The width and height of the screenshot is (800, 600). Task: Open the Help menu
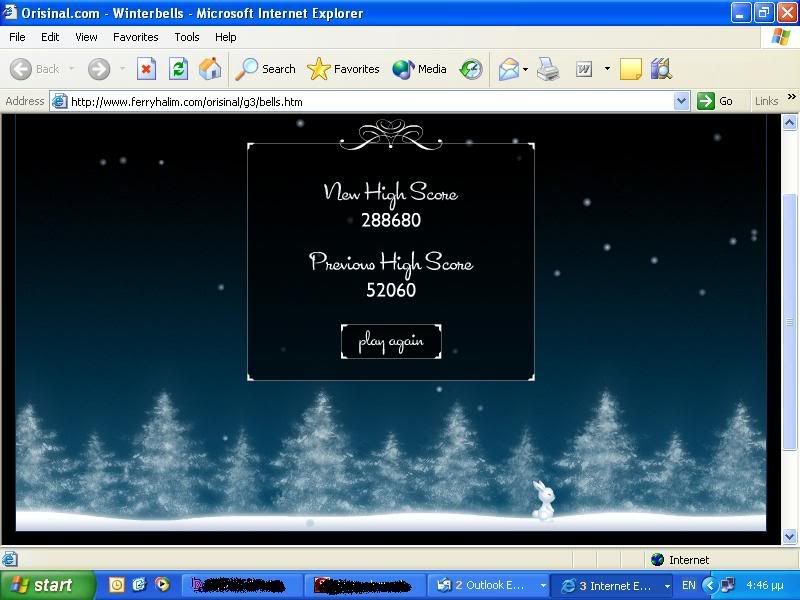pyautogui.click(x=226, y=37)
